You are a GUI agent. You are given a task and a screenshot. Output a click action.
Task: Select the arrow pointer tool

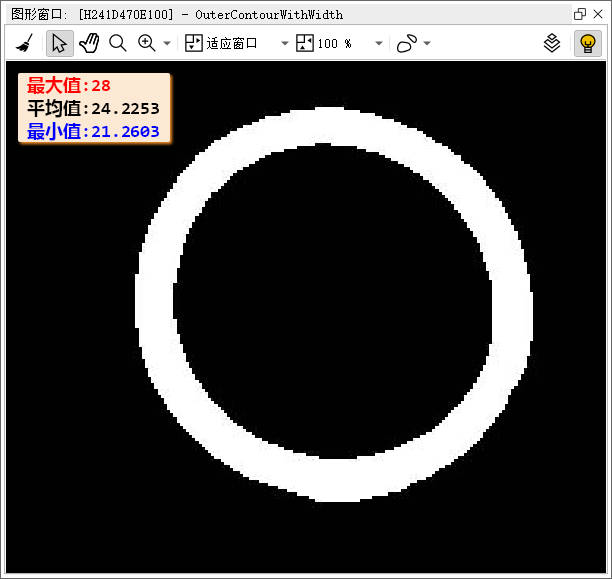point(59,43)
